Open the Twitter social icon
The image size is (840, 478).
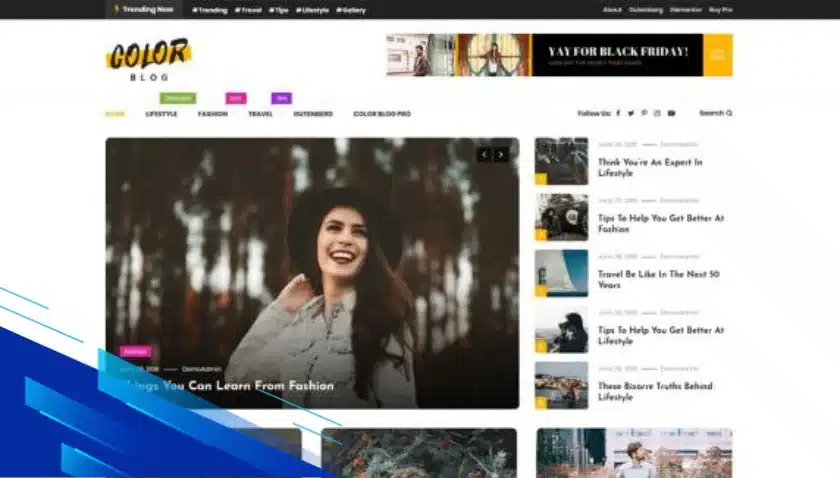[x=631, y=113]
